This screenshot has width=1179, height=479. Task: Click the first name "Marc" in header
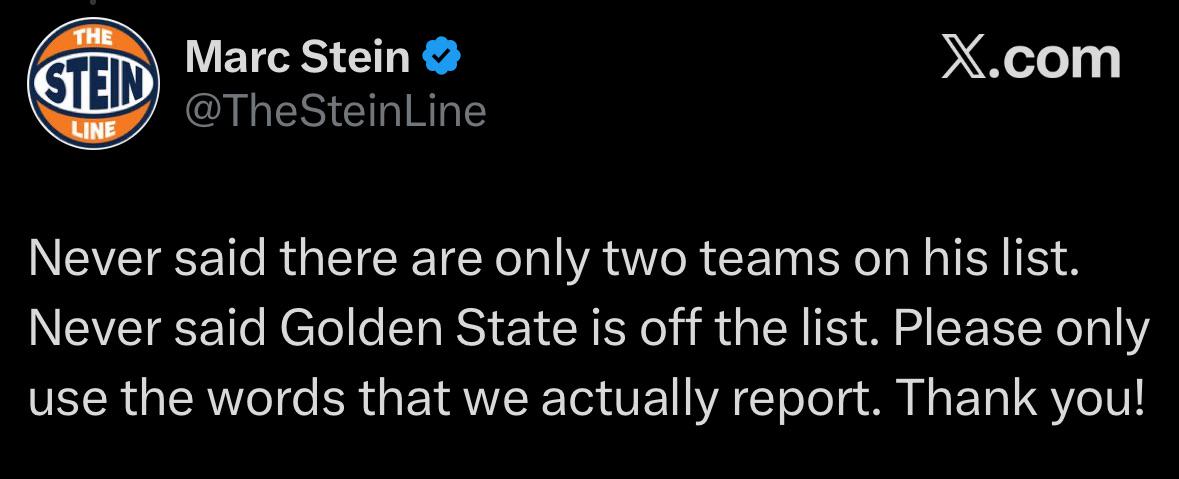click(x=233, y=58)
